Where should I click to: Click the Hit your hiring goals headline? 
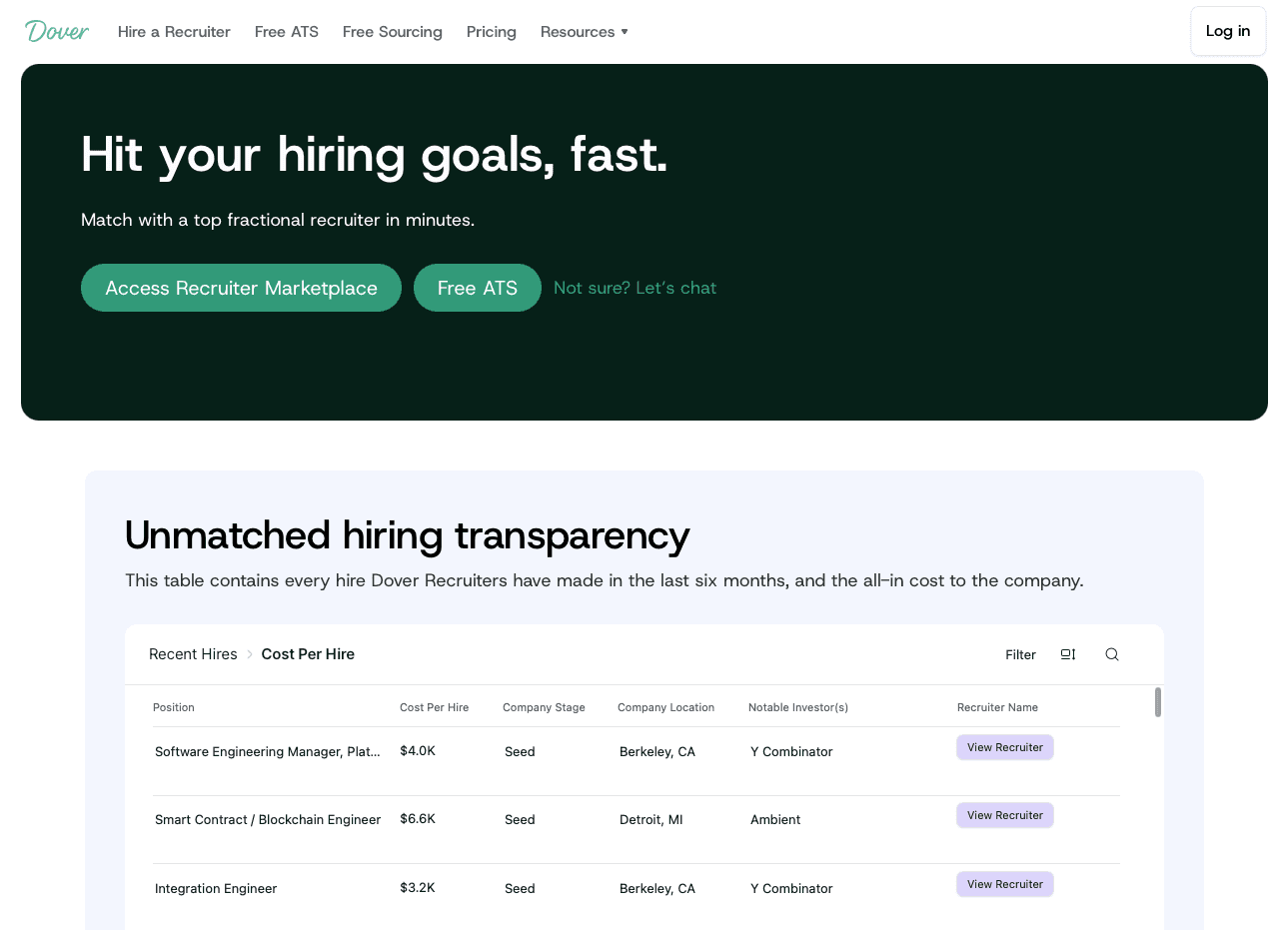pyautogui.click(x=375, y=155)
